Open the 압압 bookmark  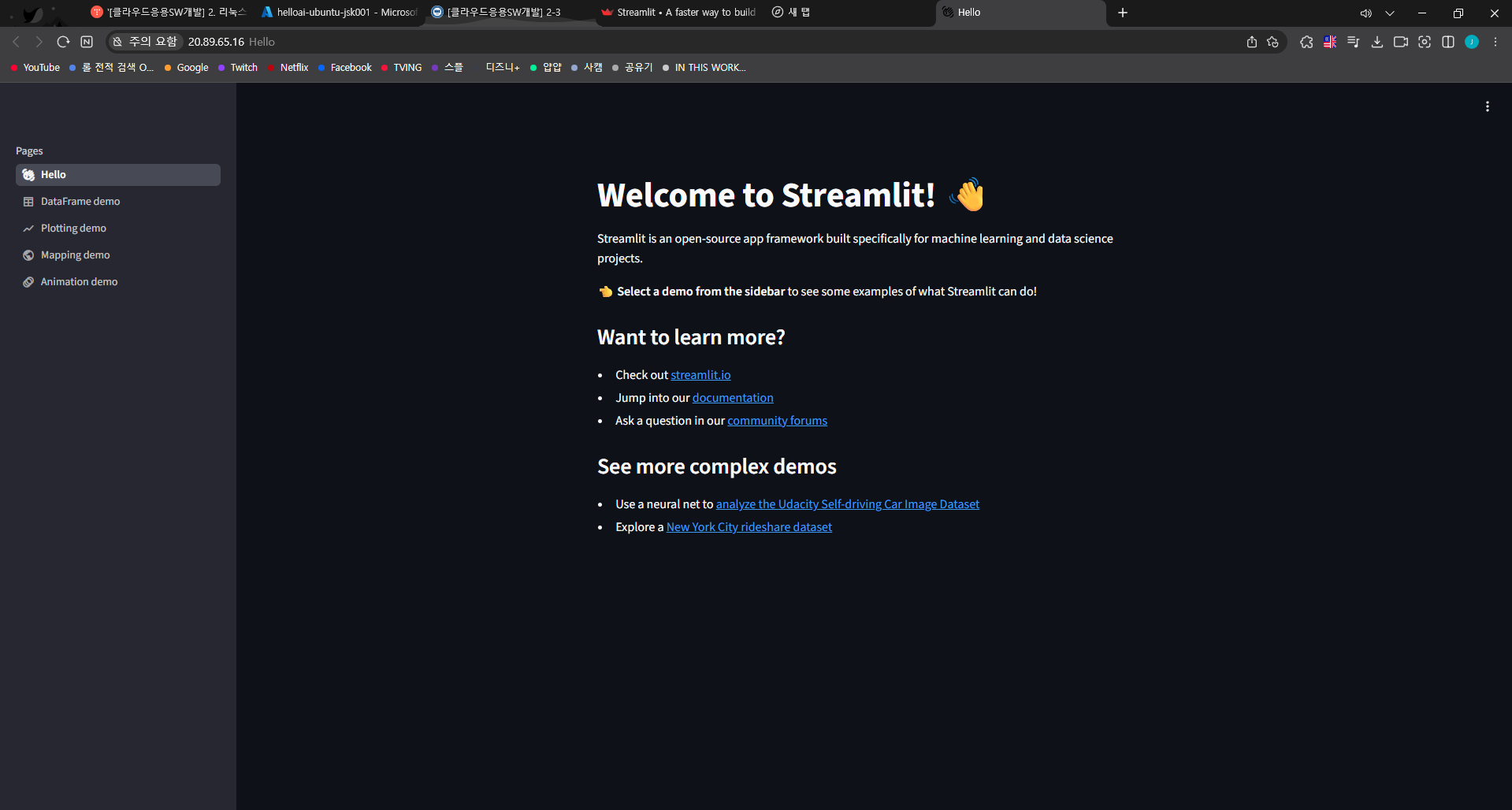click(x=546, y=68)
